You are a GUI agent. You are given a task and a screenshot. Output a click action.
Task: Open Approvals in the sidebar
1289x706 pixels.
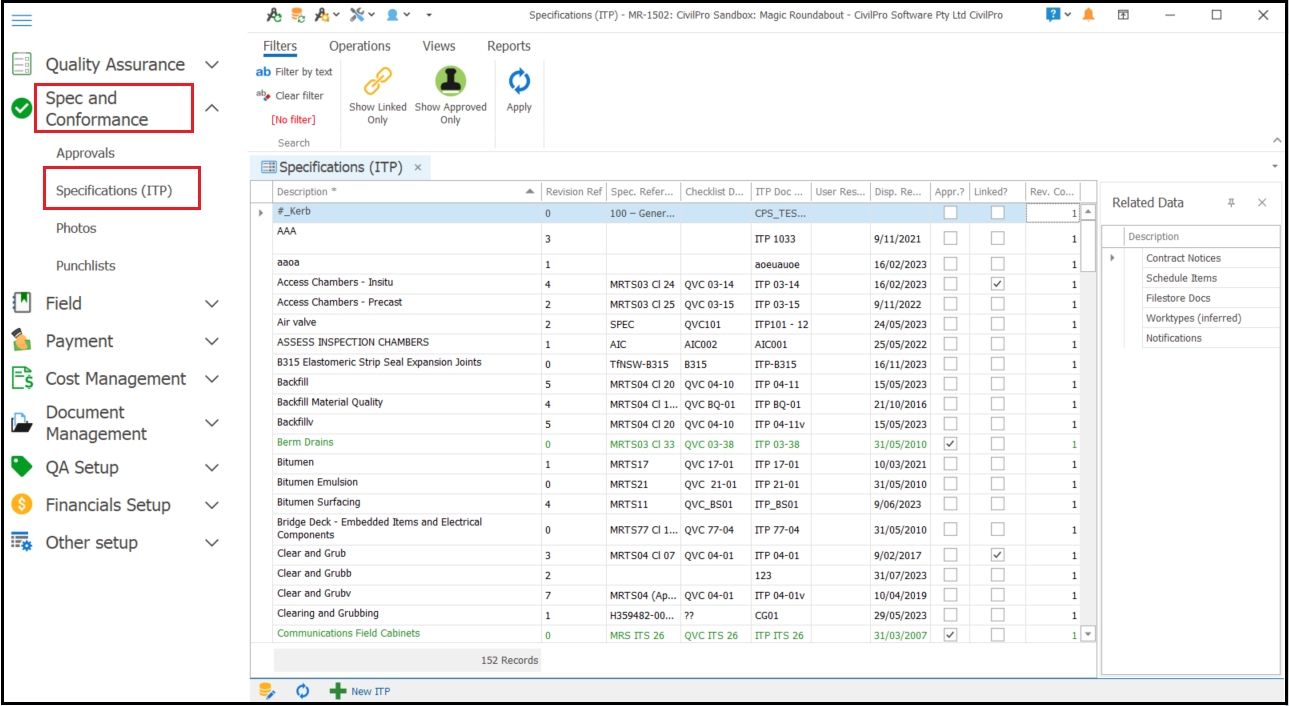(86, 153)
